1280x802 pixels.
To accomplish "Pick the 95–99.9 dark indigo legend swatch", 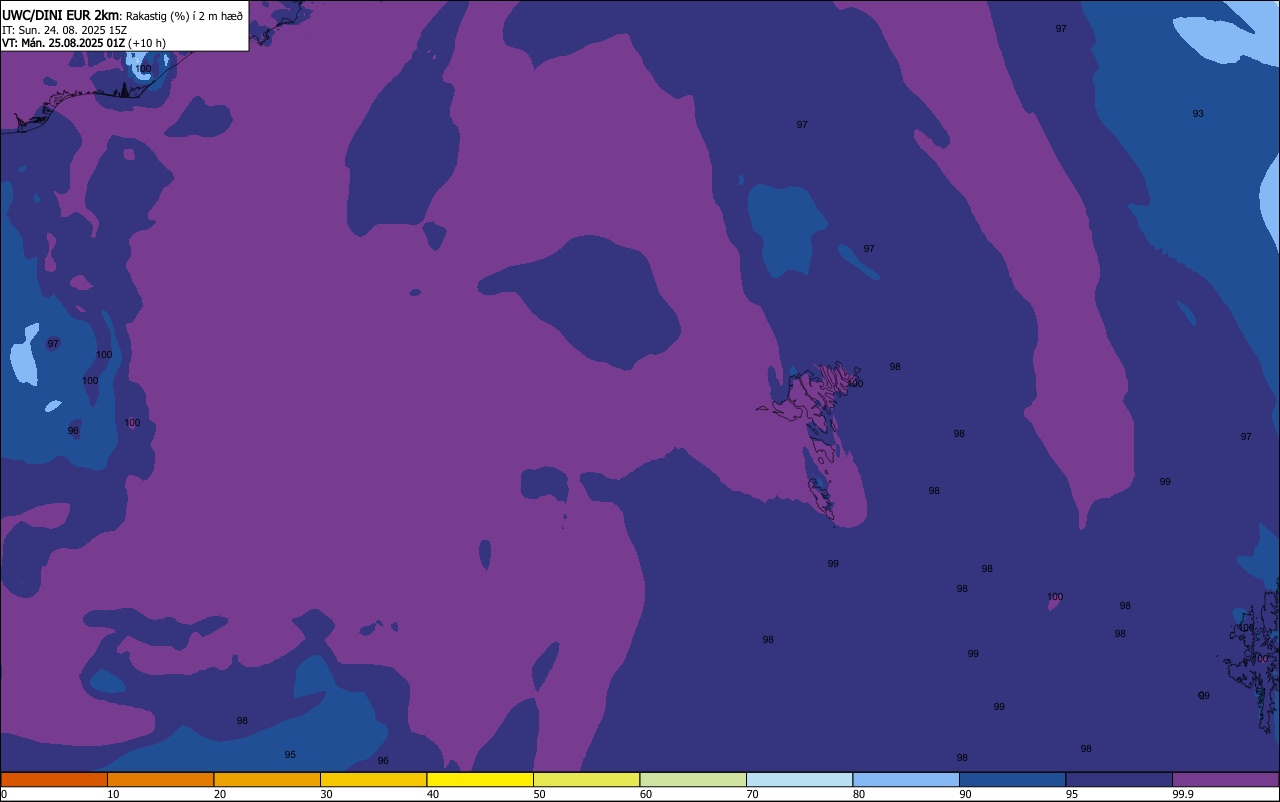I will pyautogui.click(x=1119, y=779).
